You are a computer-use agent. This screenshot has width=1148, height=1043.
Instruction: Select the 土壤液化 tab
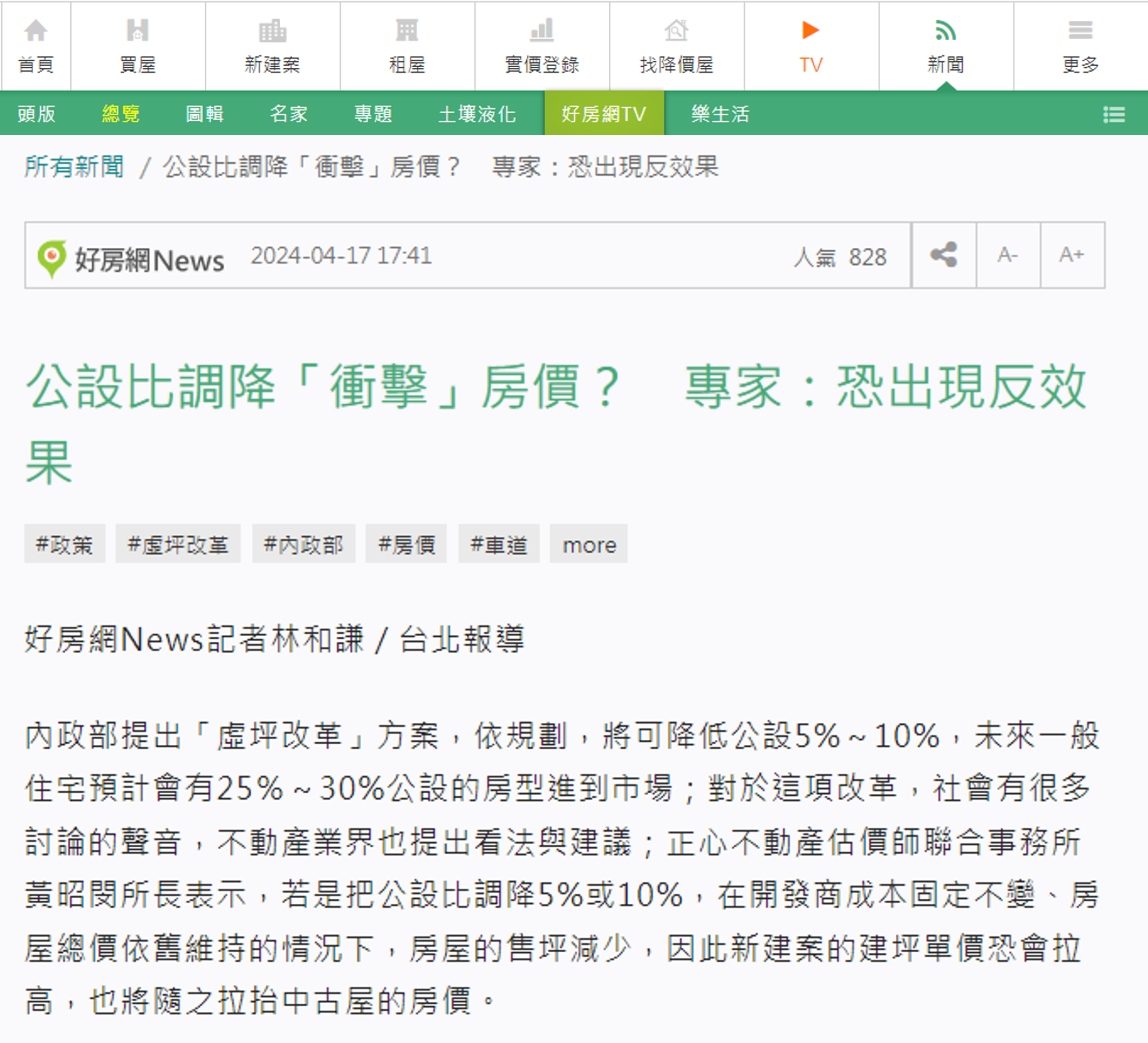[476, 114]
